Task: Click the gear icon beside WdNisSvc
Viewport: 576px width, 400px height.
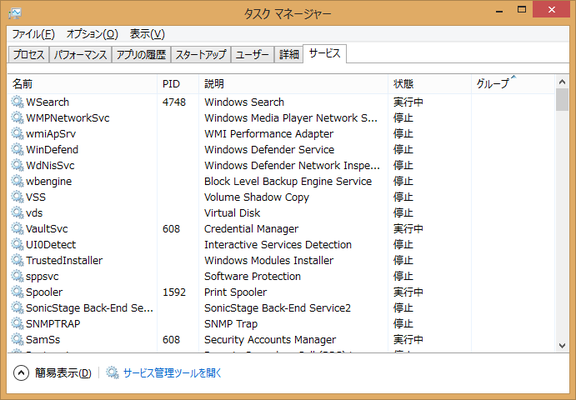Action: click(x=17, y=165)
